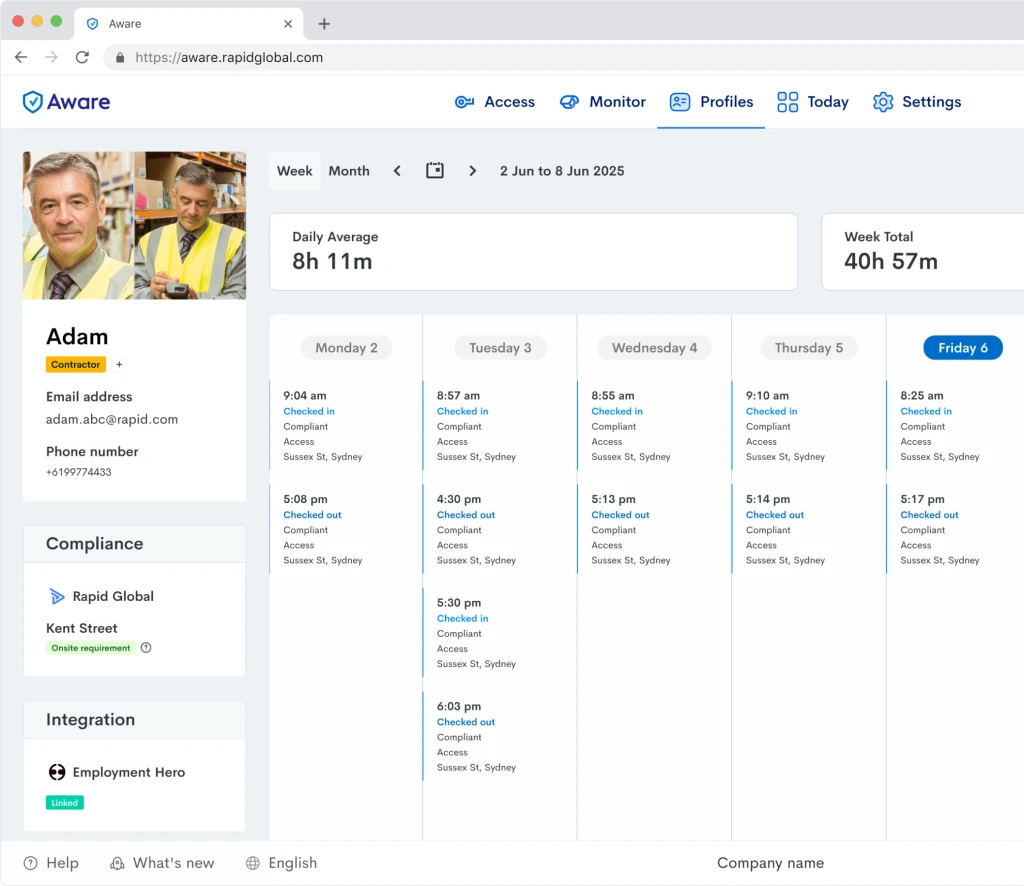Click the browser URL address field
The width and height of the screenshot is (1024, 886).
tap(562, 57)
